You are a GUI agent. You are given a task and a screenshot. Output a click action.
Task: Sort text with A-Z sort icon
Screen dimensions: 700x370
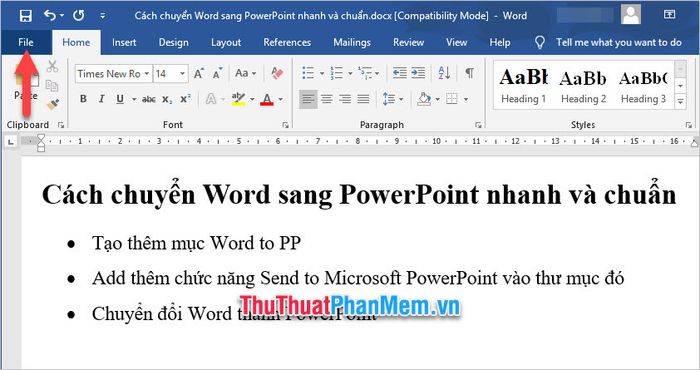click(x=444, y=73)
